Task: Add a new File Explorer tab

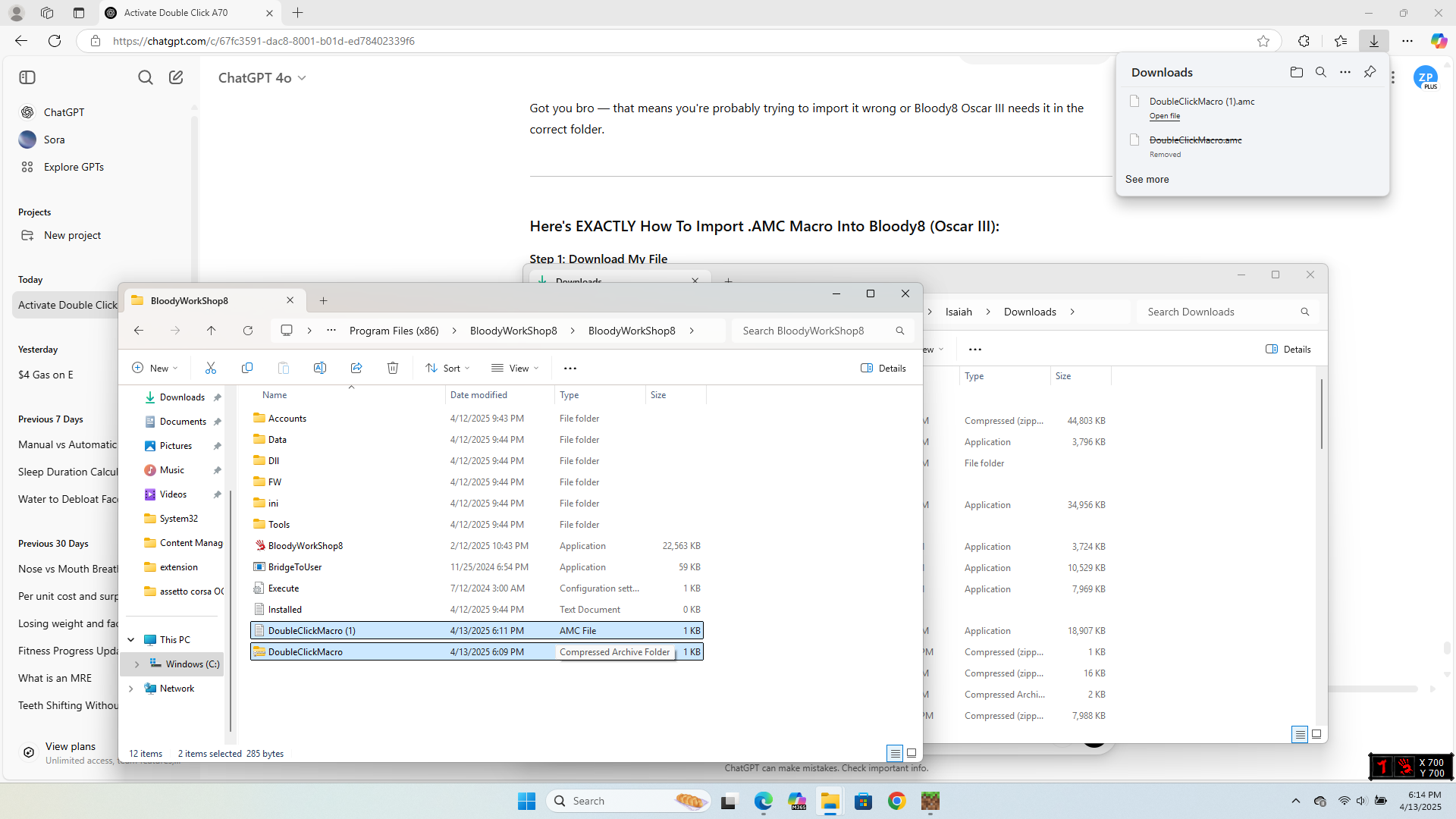Action: (x=324, y=301)
